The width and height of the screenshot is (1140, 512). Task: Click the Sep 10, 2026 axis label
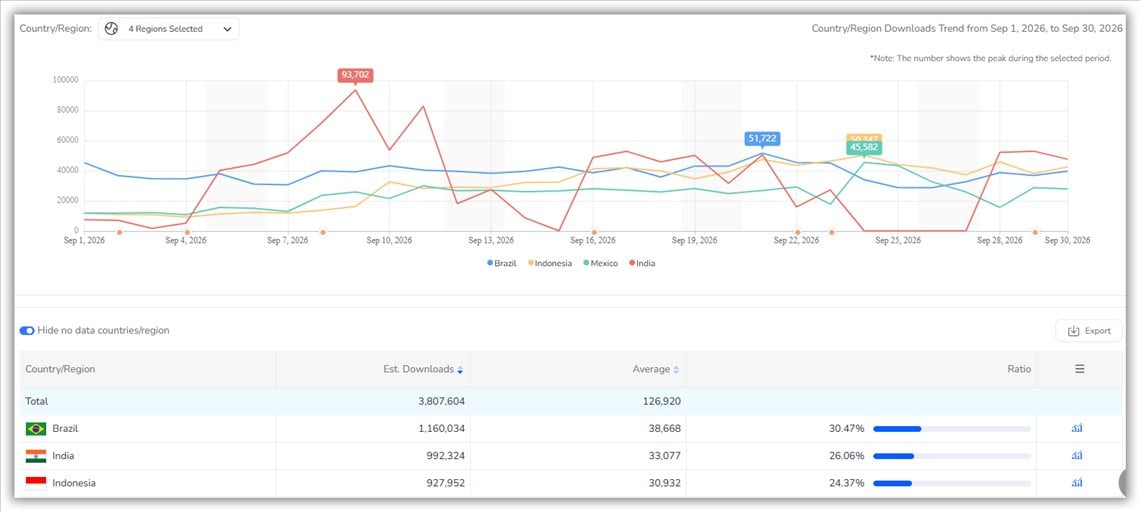tap(389, 240)
